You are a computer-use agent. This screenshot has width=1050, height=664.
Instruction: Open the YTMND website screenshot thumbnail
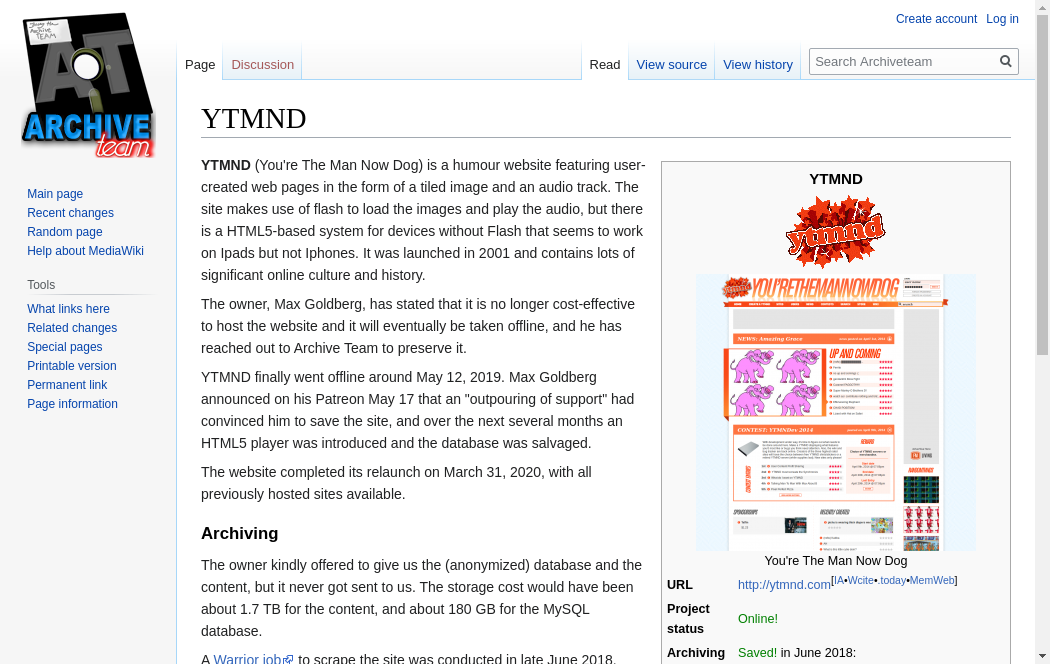point(835,412)
